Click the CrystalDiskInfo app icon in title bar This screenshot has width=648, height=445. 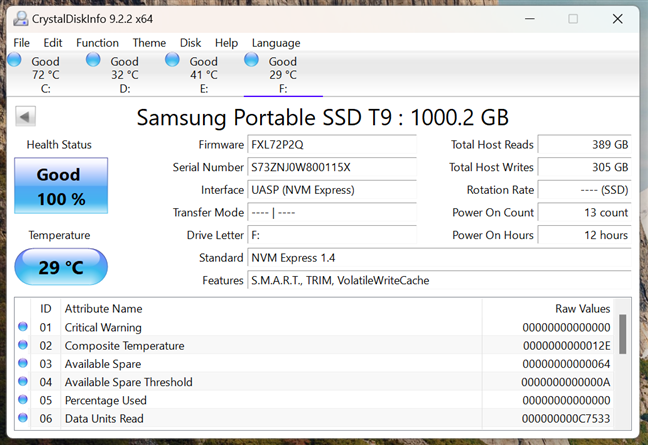click(20, 19)
